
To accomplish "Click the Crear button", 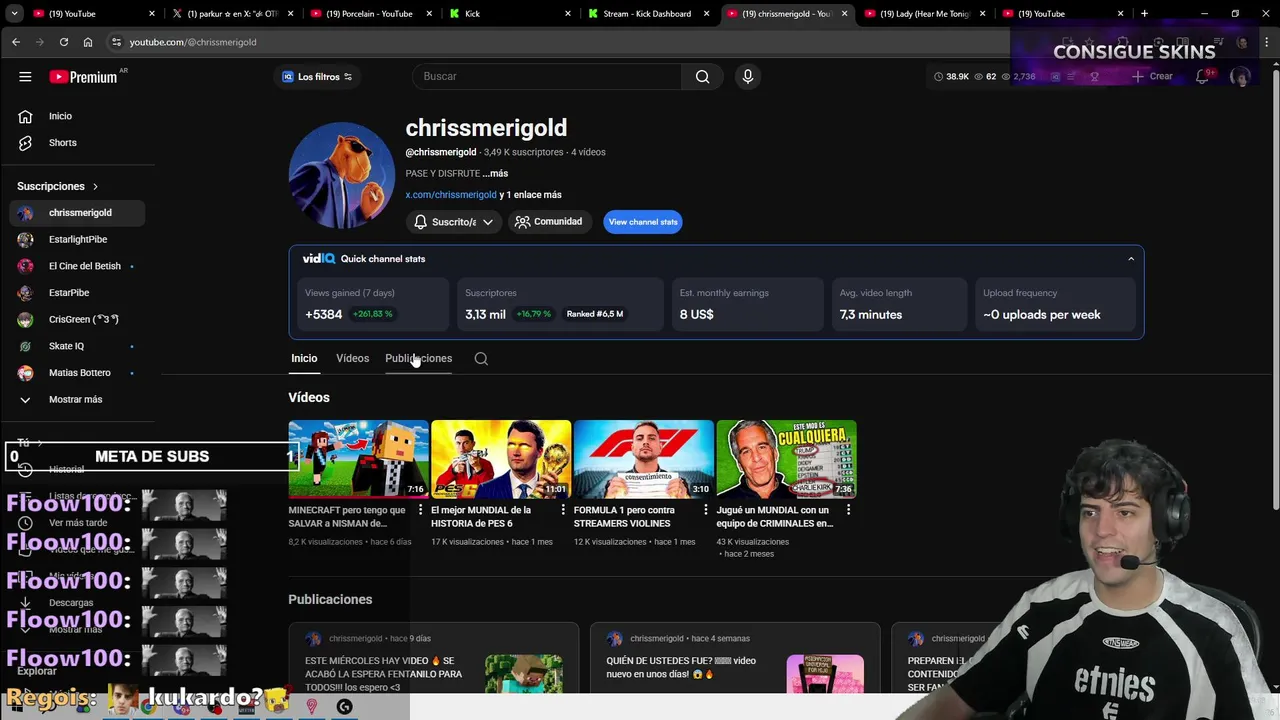I will [x=1152, y=77].
